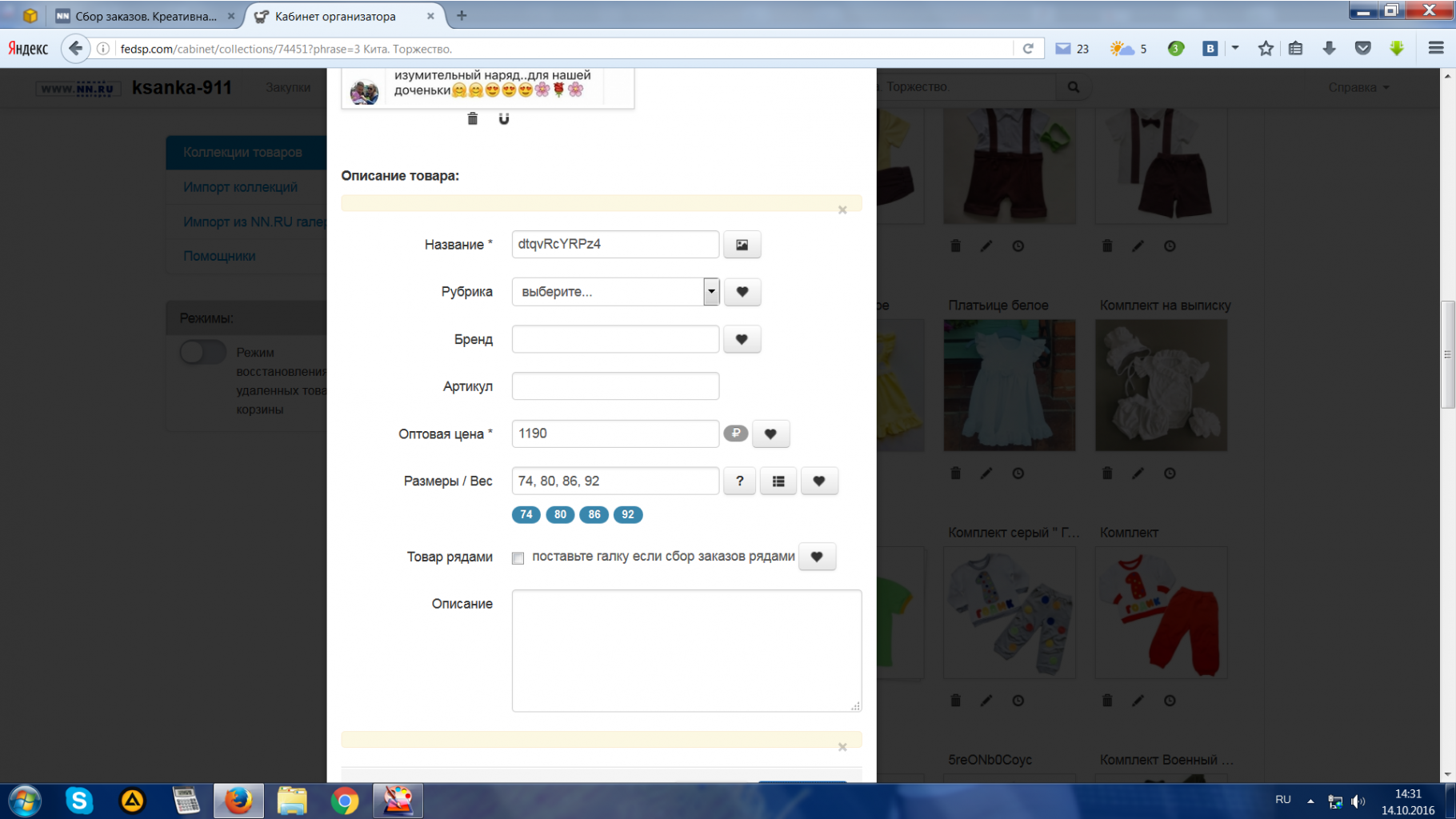Open Комплект на выписку product thumbnail
This screenshot has width=1456, height=819.
(1161, 386)
